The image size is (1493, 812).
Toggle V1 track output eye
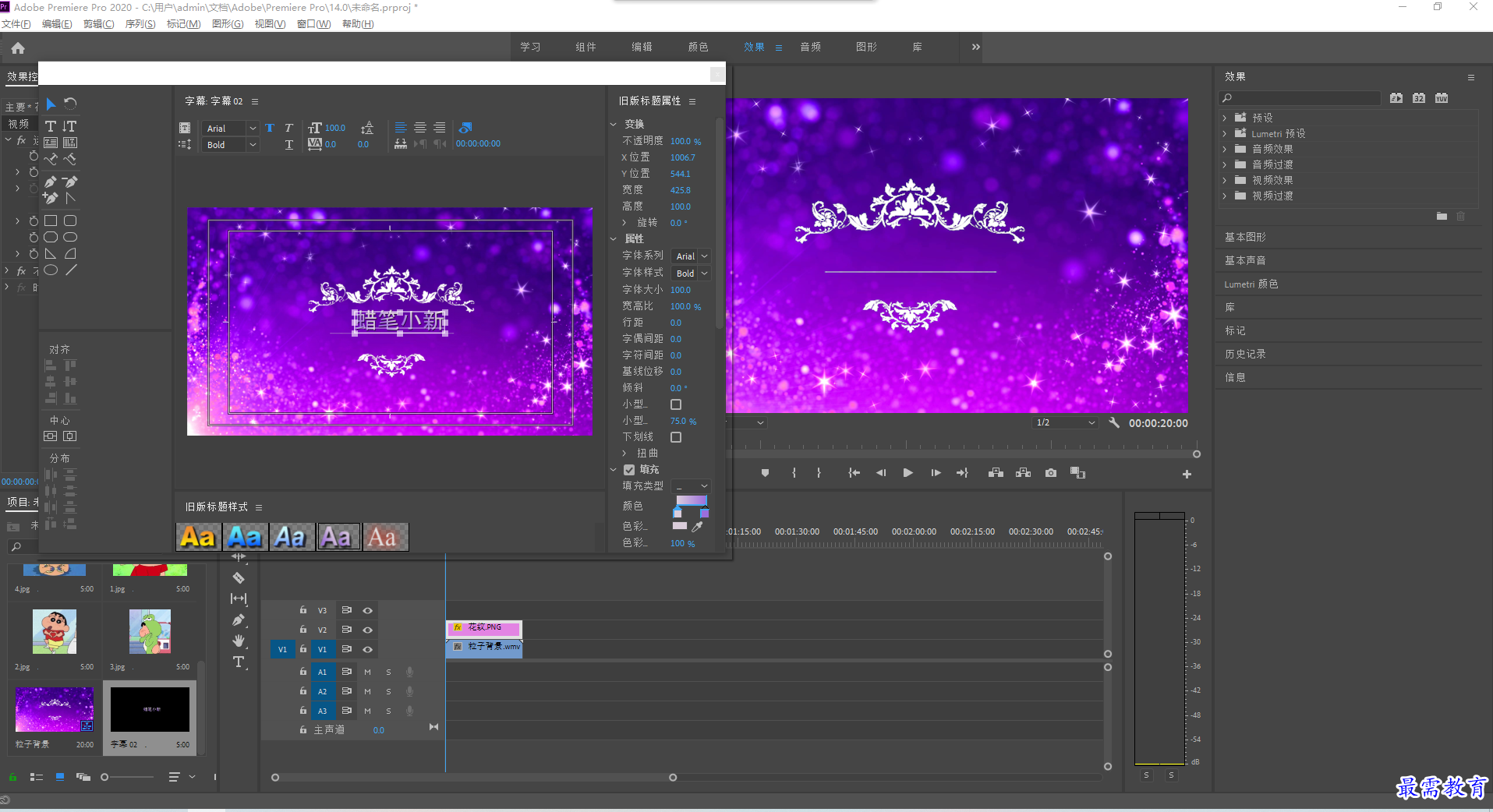tap(367, 649)
